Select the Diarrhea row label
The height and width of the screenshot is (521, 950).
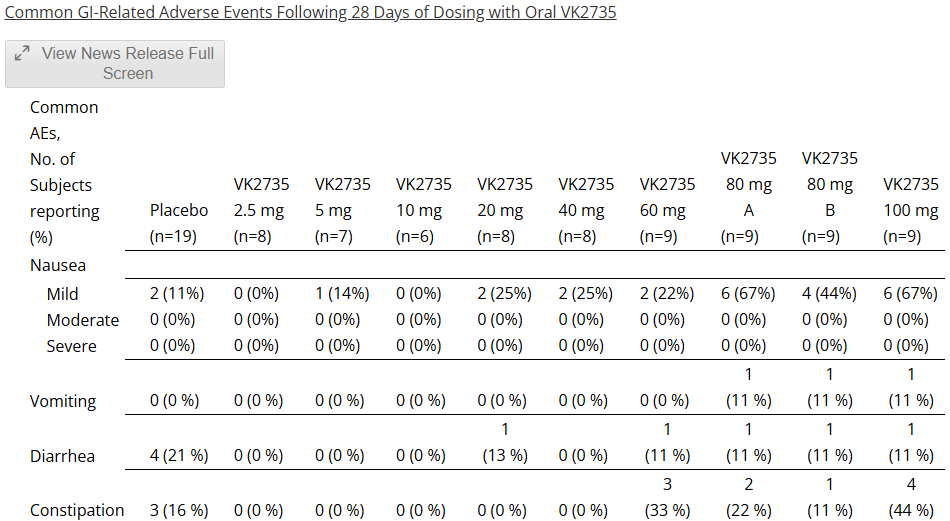[63, 456]
